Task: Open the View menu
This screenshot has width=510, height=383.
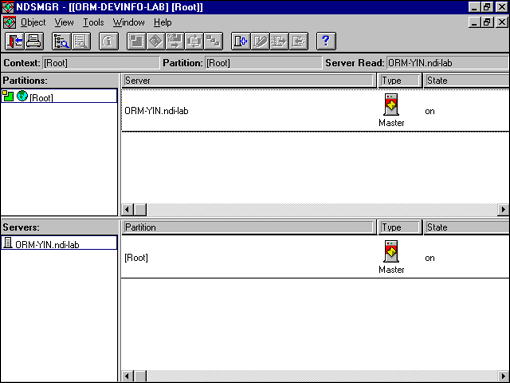Action: [x=64, y=23]
